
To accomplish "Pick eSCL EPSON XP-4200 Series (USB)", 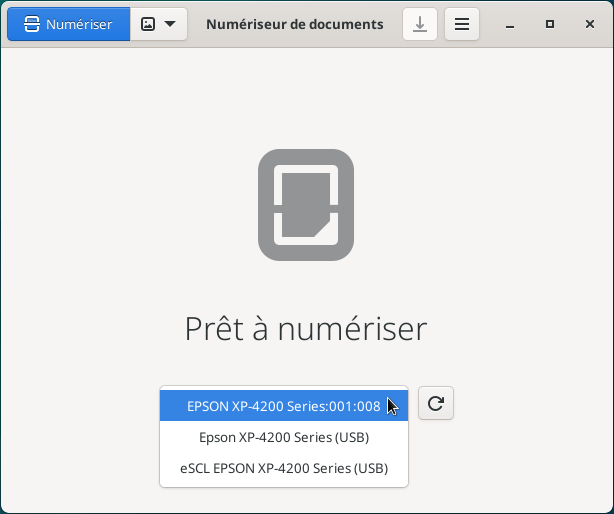I will pyautogui.click(x=283, y=468).
